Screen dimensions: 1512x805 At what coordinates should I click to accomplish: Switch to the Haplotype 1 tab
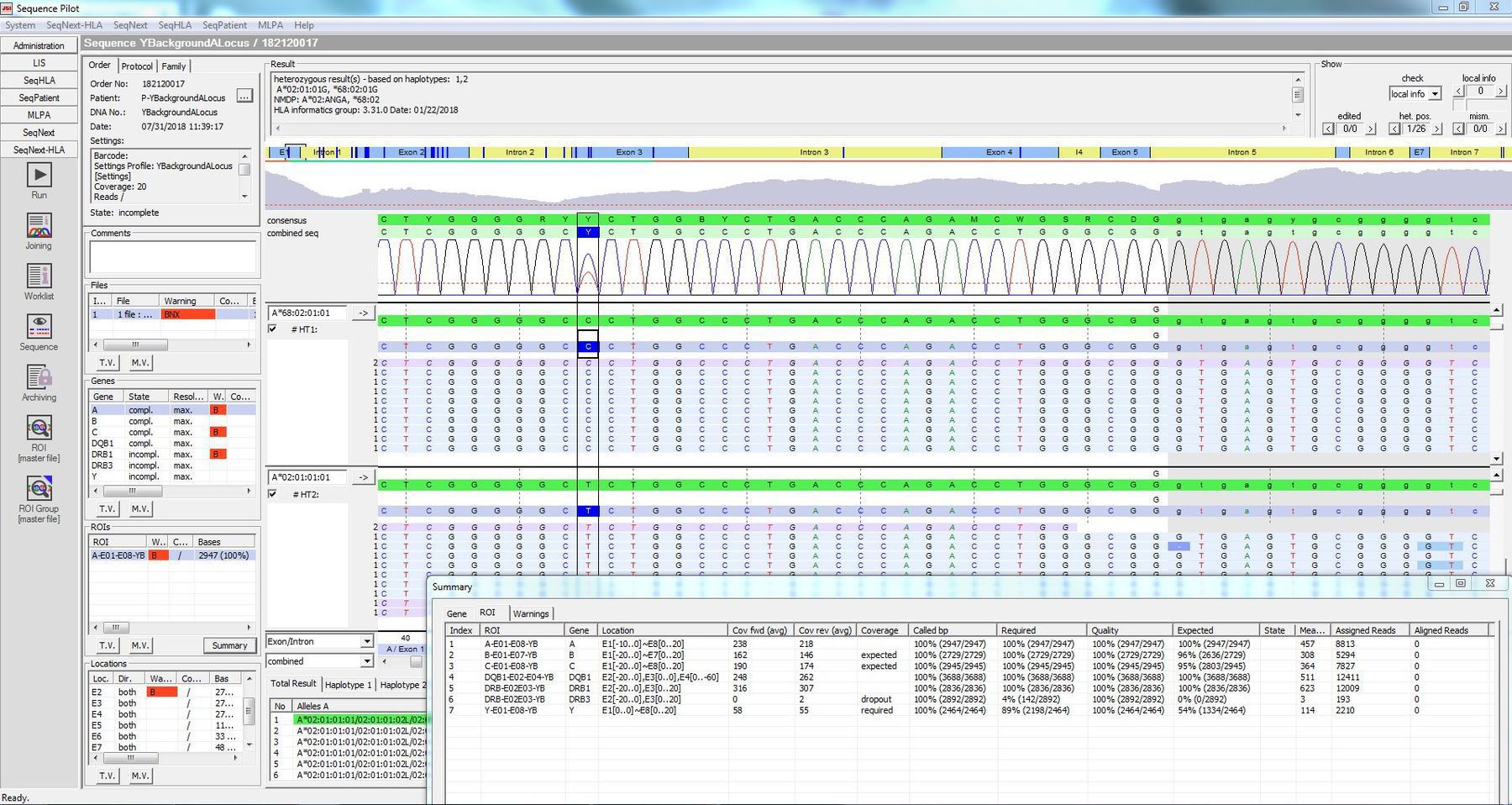pyautogui.click(x=349, y=684)
